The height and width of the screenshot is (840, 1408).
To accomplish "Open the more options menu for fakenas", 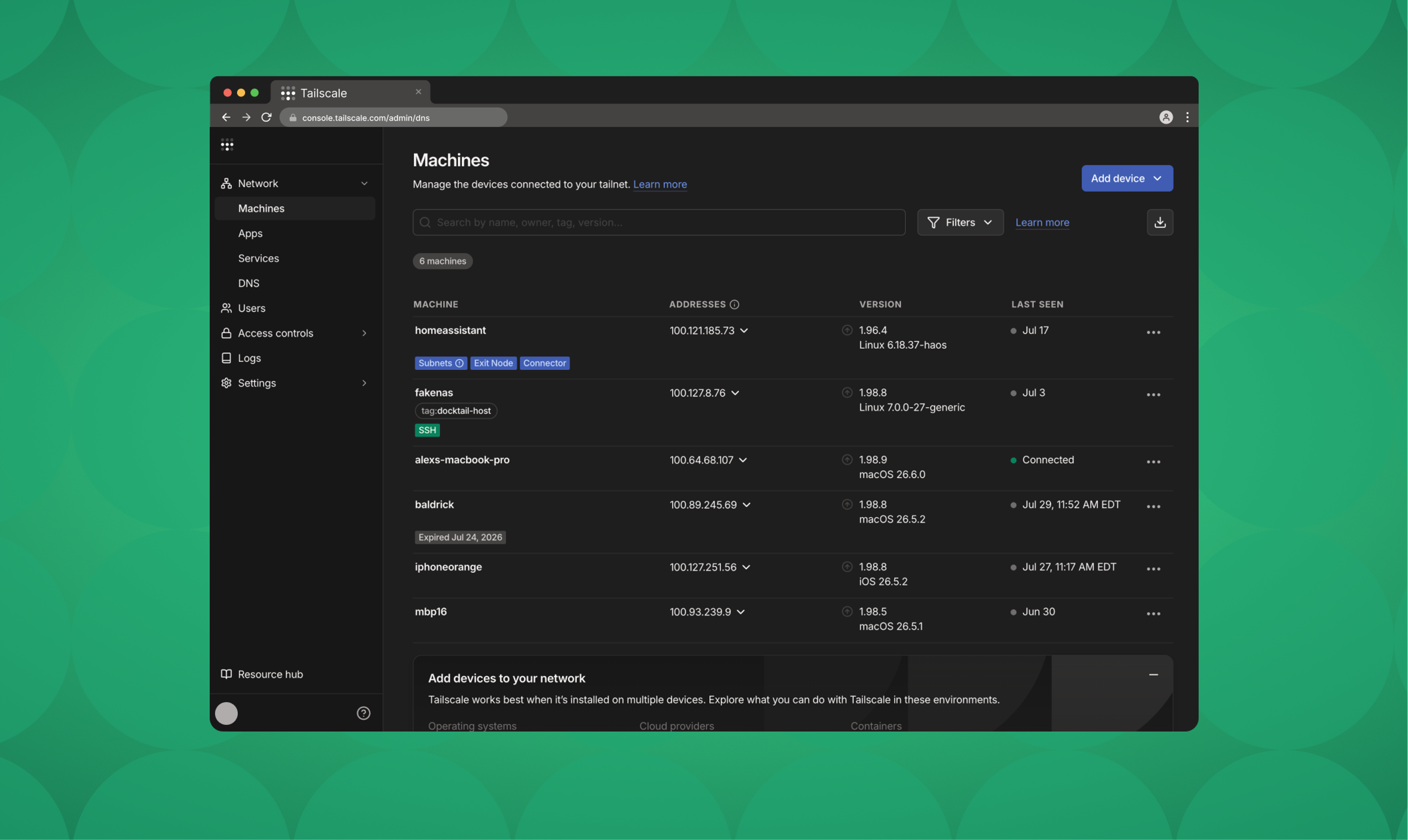I will pyautogui.click(x=1153, y=395).
